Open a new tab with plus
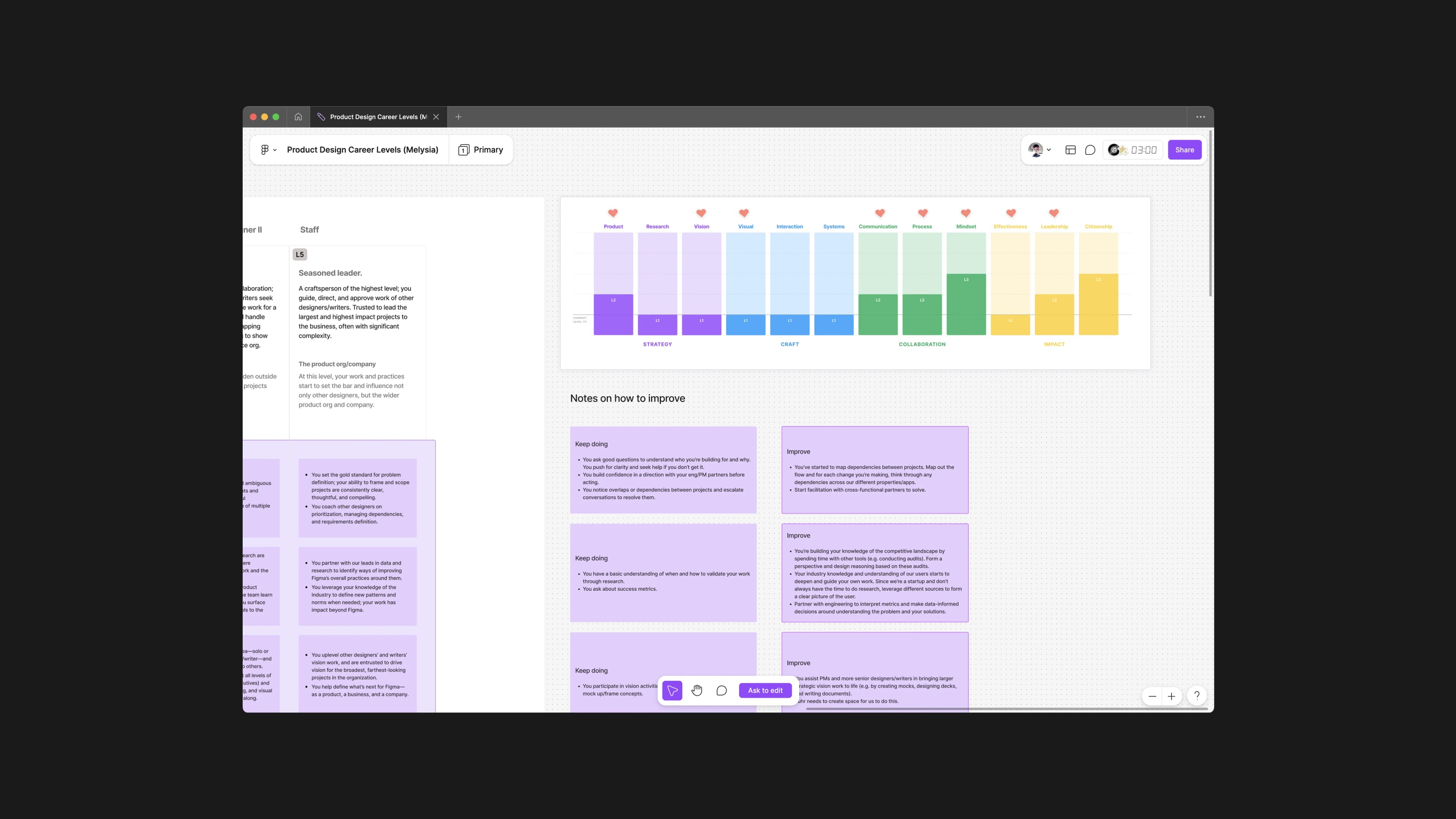Image resolution: width=1456 pixels, height=819 pixels. 458,117
